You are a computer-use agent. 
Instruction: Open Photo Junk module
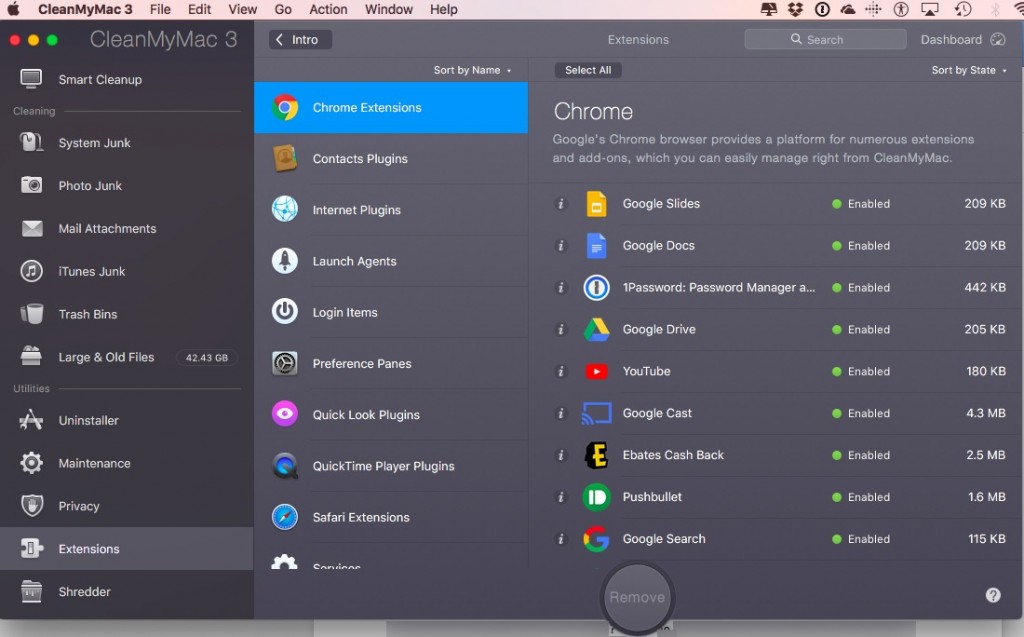click(127, 186)
